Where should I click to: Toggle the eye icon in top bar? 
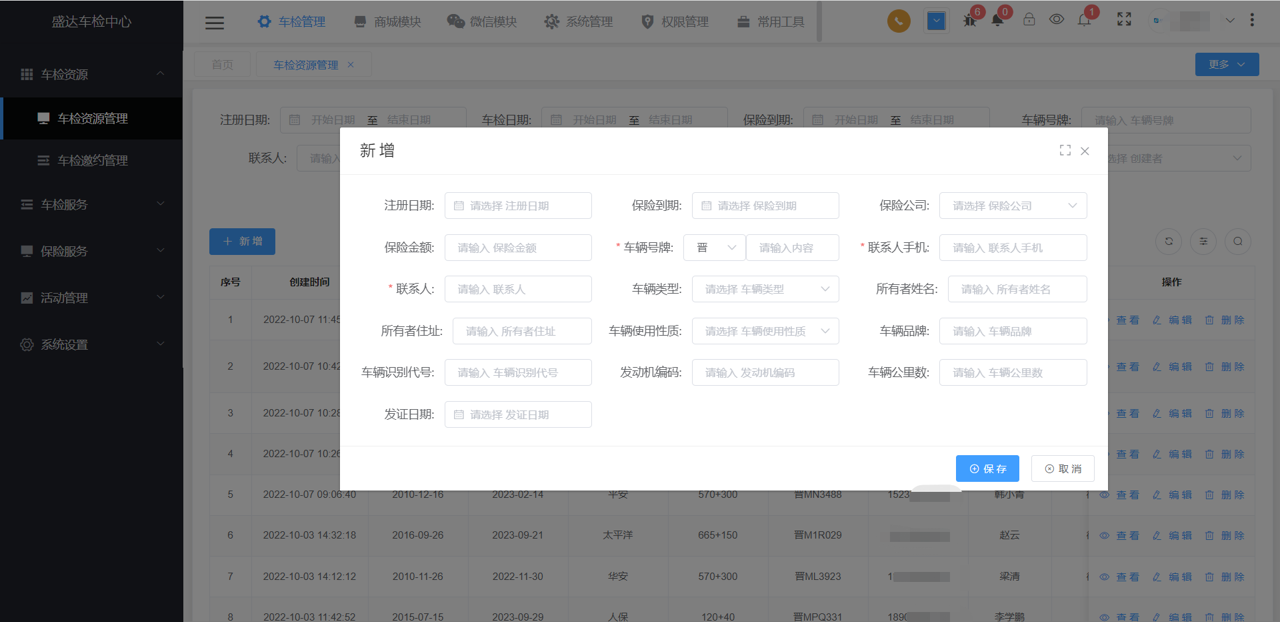tap(1056, 20)
